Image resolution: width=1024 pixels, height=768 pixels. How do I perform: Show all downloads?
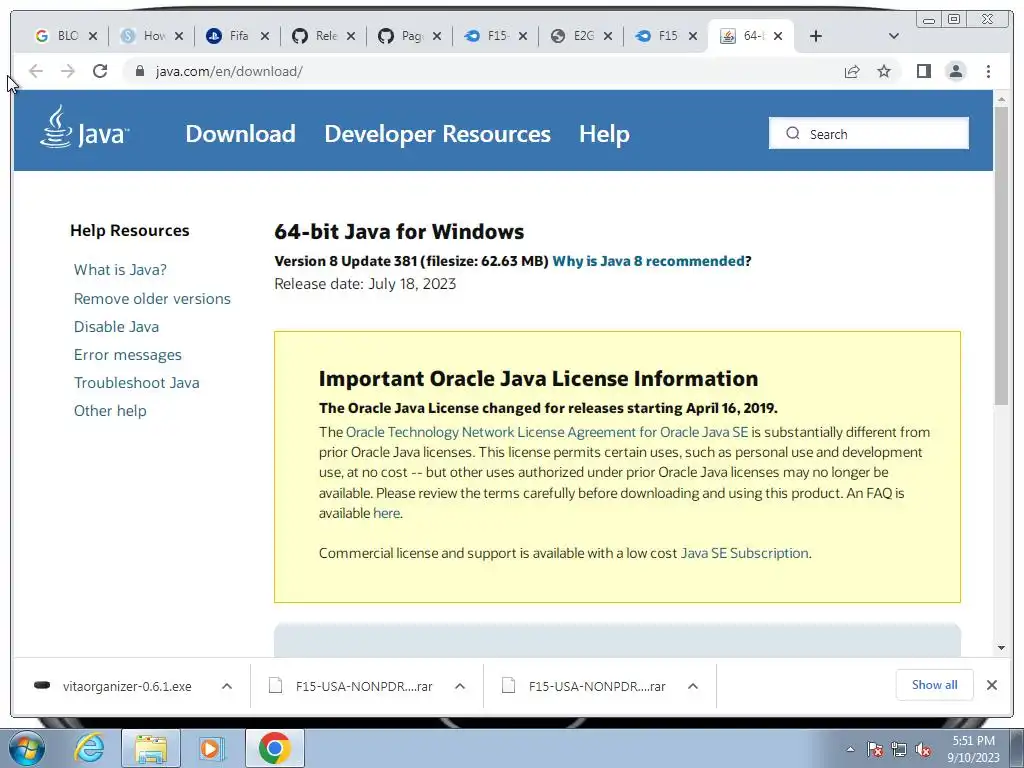[x=935, y=685]
